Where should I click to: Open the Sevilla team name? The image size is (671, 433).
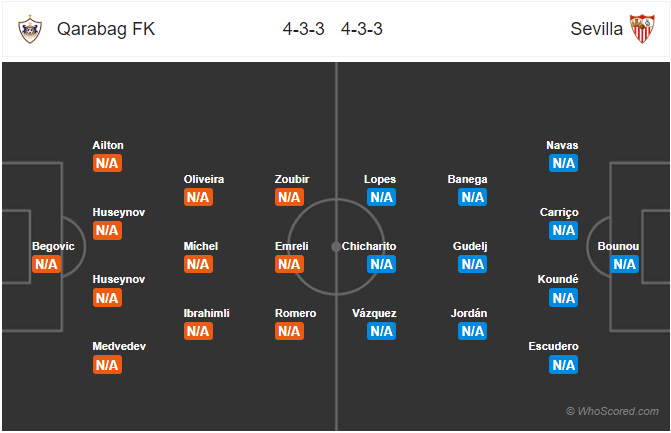[x=597, y=29]
